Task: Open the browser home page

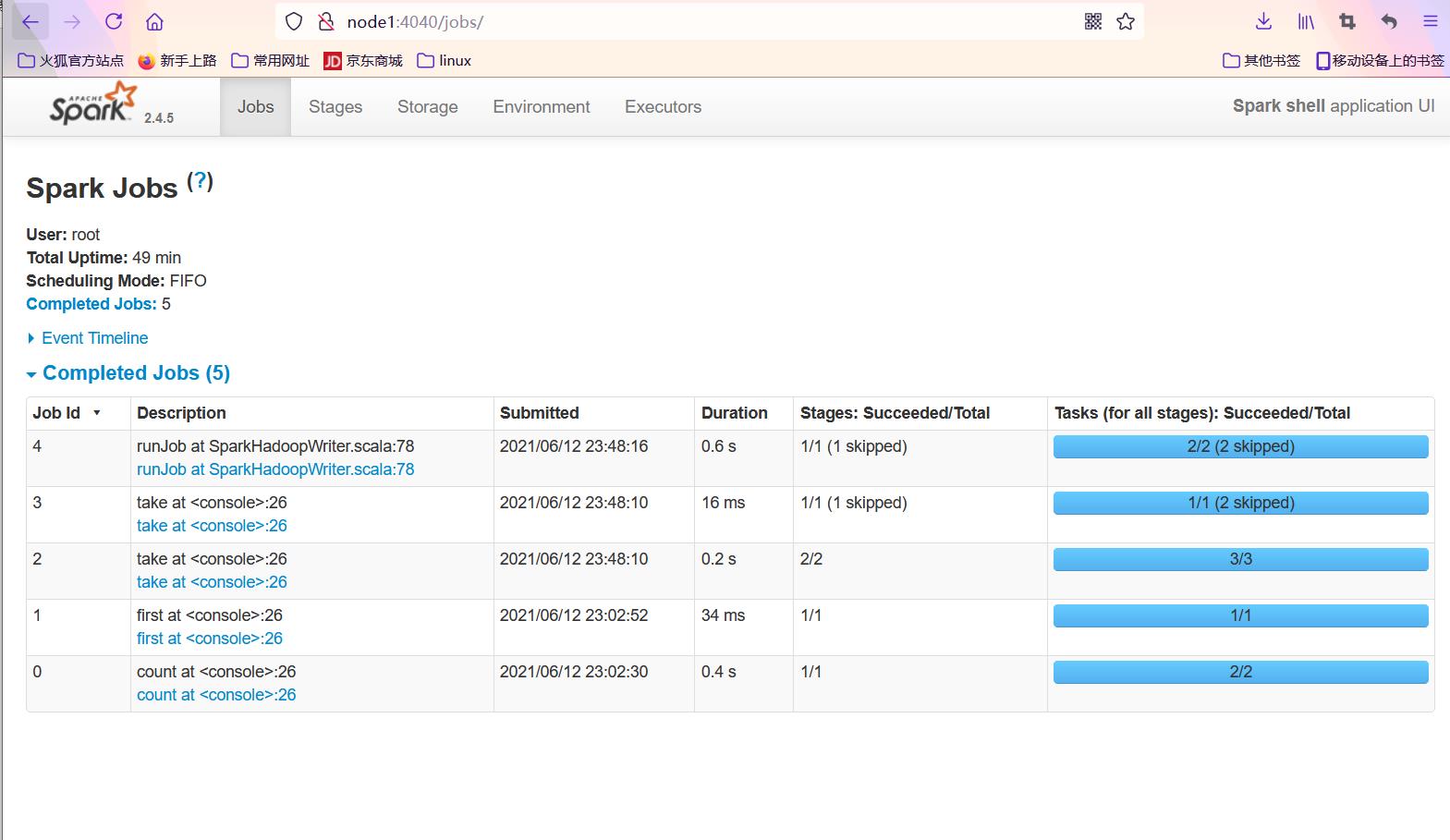Action: click(x=155, y=21)
